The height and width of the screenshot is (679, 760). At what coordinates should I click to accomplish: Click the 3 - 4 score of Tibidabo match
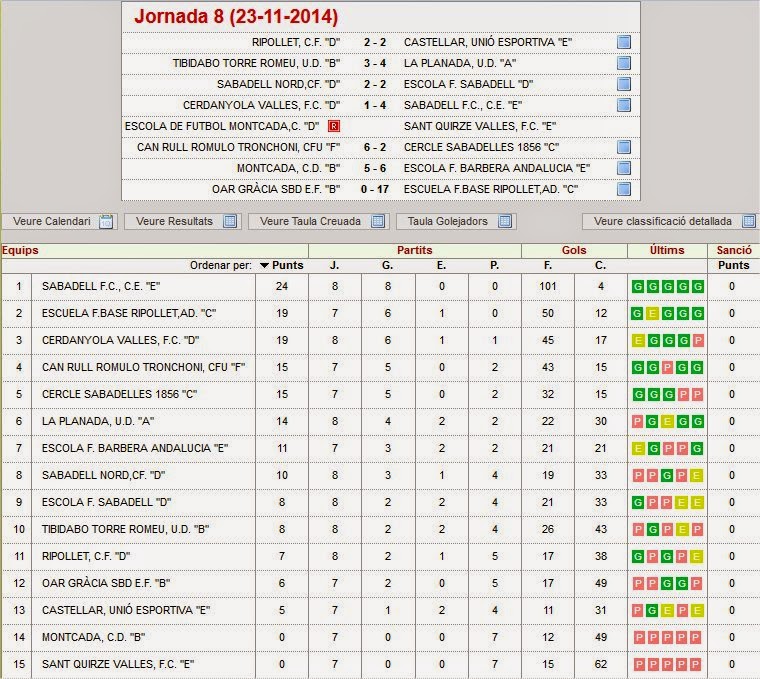coord(375,63)
